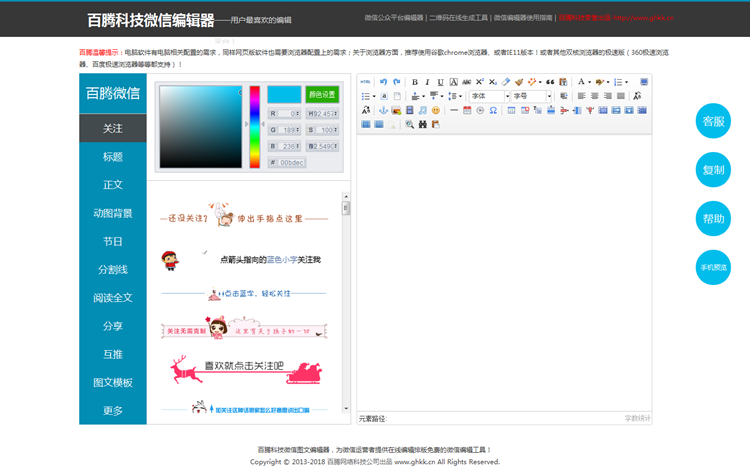
Task: Pick a shade in the saturation color field
Action: tap(201, 127)
